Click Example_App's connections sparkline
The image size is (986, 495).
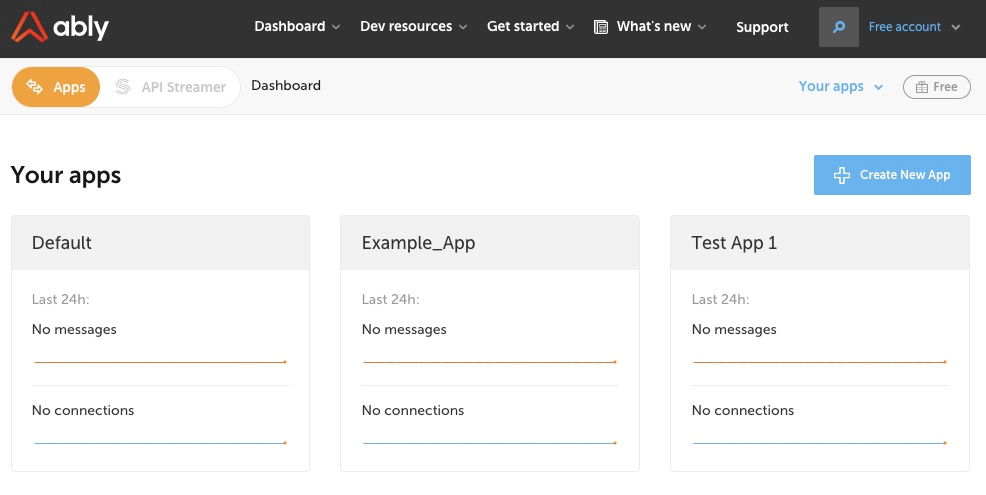pos(490,443)
